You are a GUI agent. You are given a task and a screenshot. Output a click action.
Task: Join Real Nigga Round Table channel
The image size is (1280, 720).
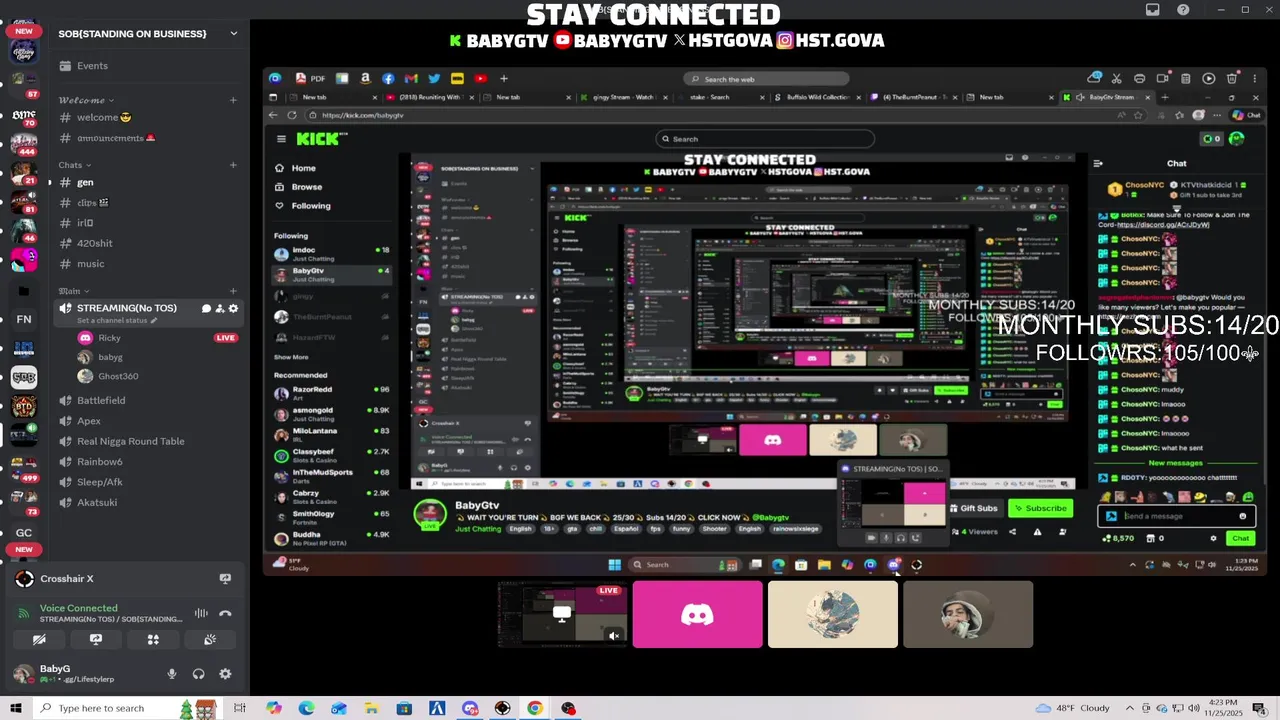(149, 441)
